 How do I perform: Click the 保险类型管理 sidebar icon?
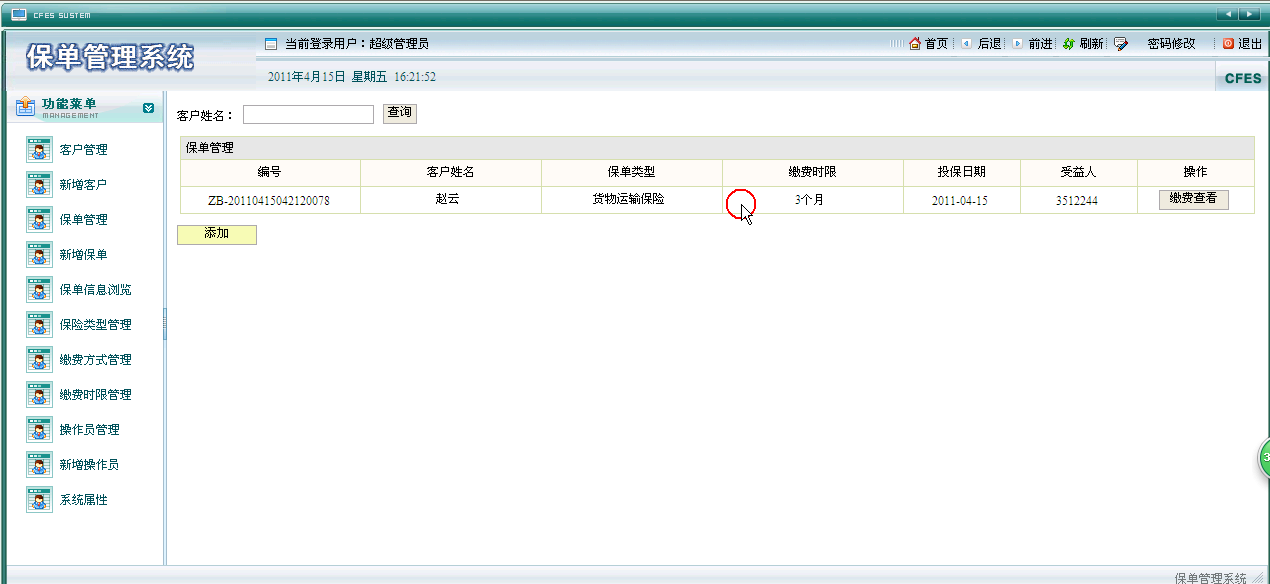39,325
